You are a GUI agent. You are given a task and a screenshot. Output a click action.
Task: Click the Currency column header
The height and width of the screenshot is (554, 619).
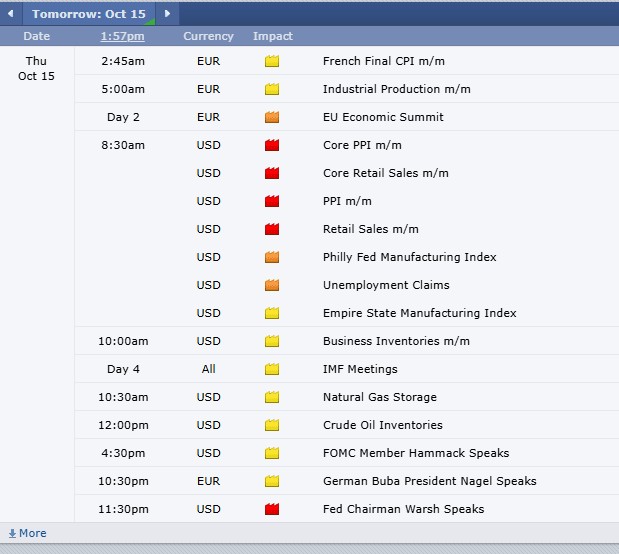(x=208, y=36)
